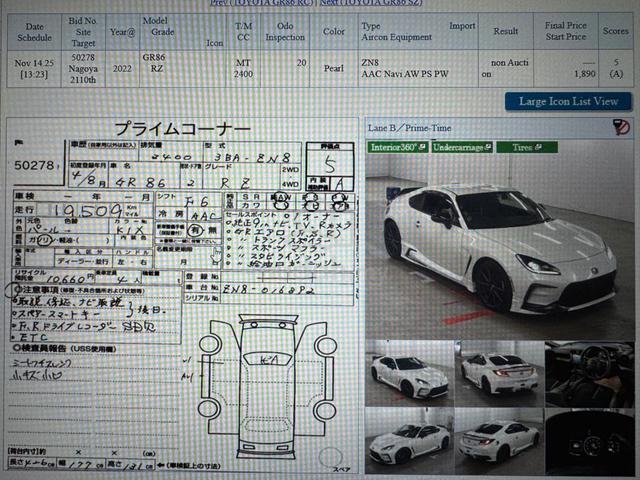Select the '2022' year cell
The width and height of the screenshot is (640, 480).
[122, 69]
